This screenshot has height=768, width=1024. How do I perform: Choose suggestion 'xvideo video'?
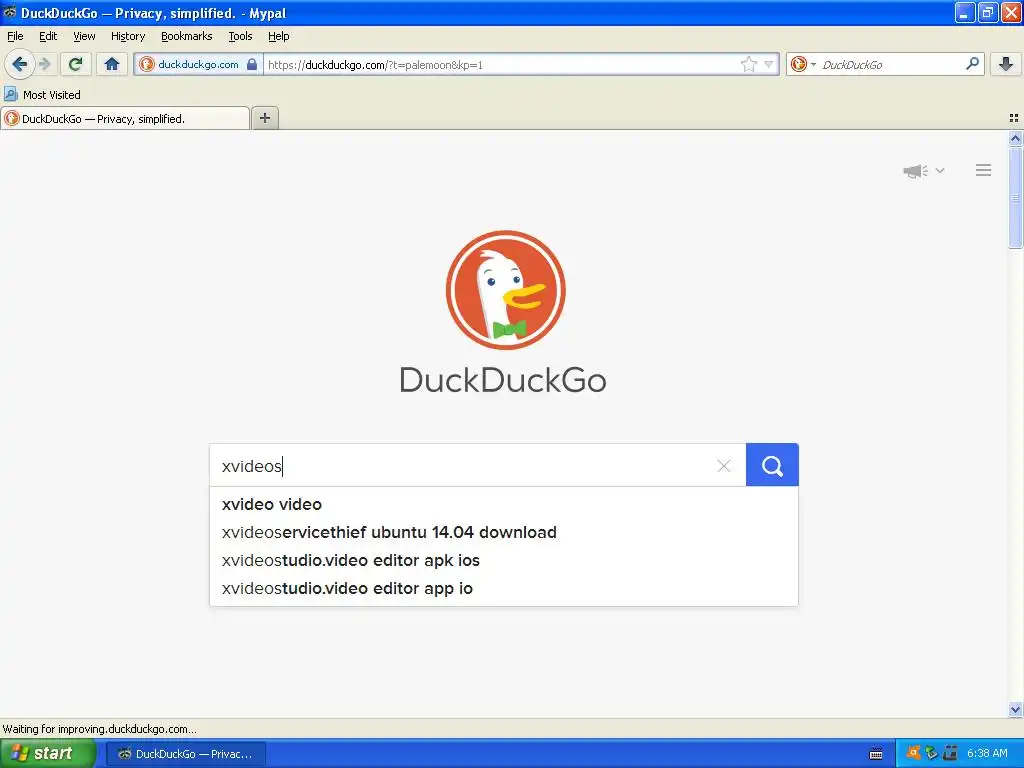pyautogui.click(x=504, y=504)
